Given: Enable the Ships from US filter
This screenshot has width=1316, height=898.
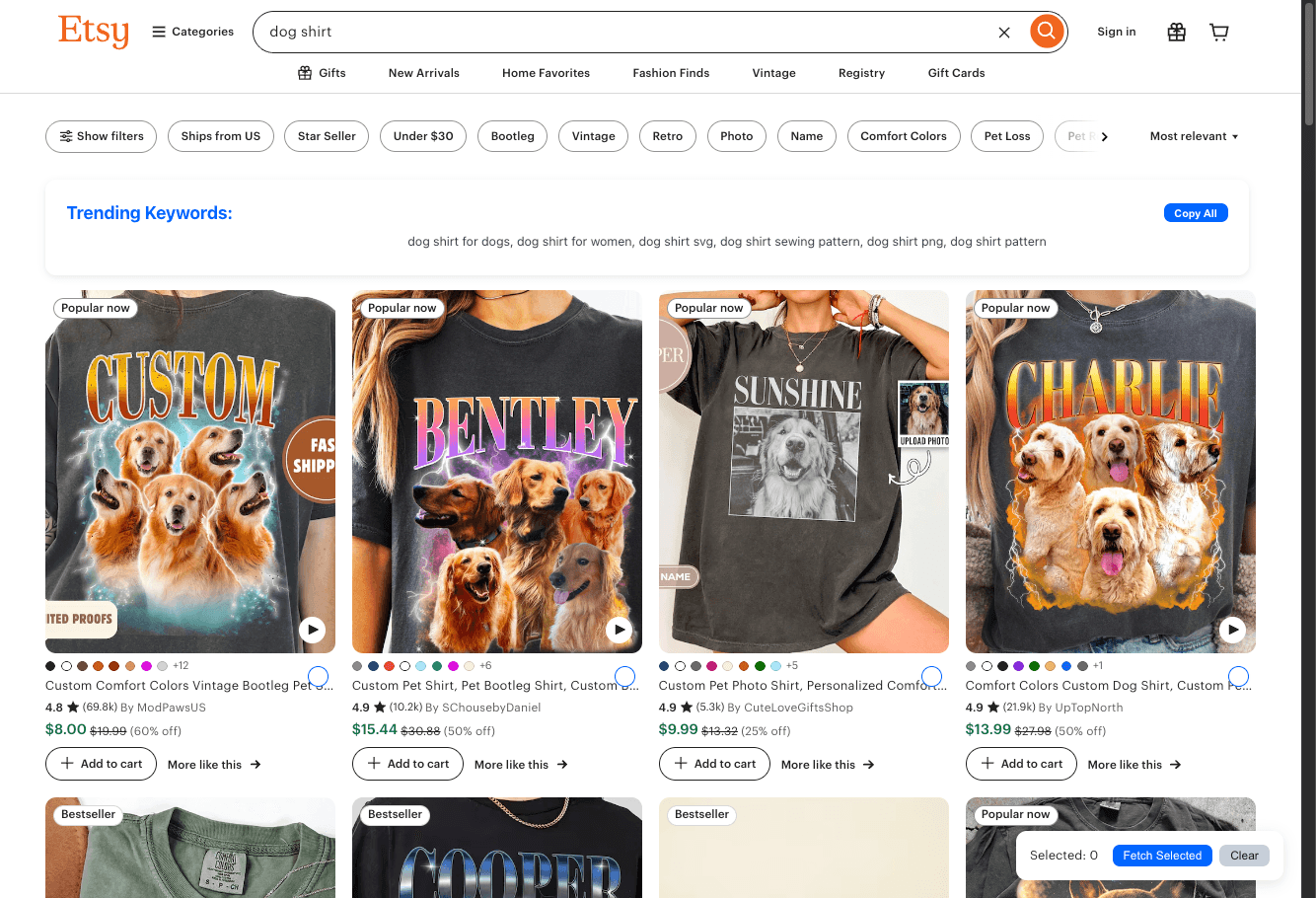Looking at the screenshot, I should click(x=220, y=136).
